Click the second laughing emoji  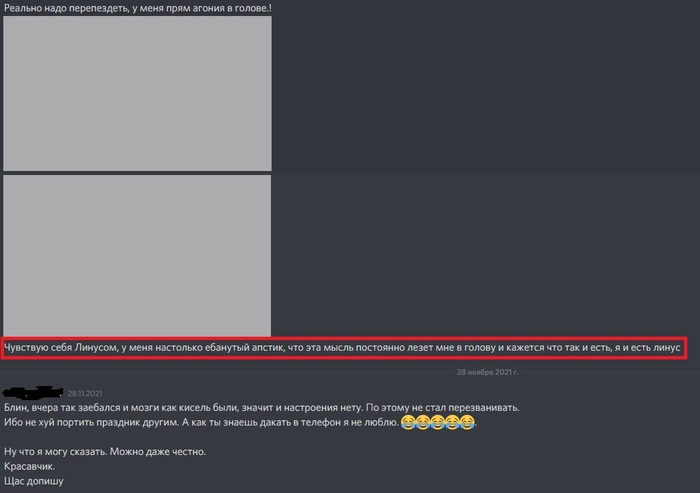coord(423,422)
